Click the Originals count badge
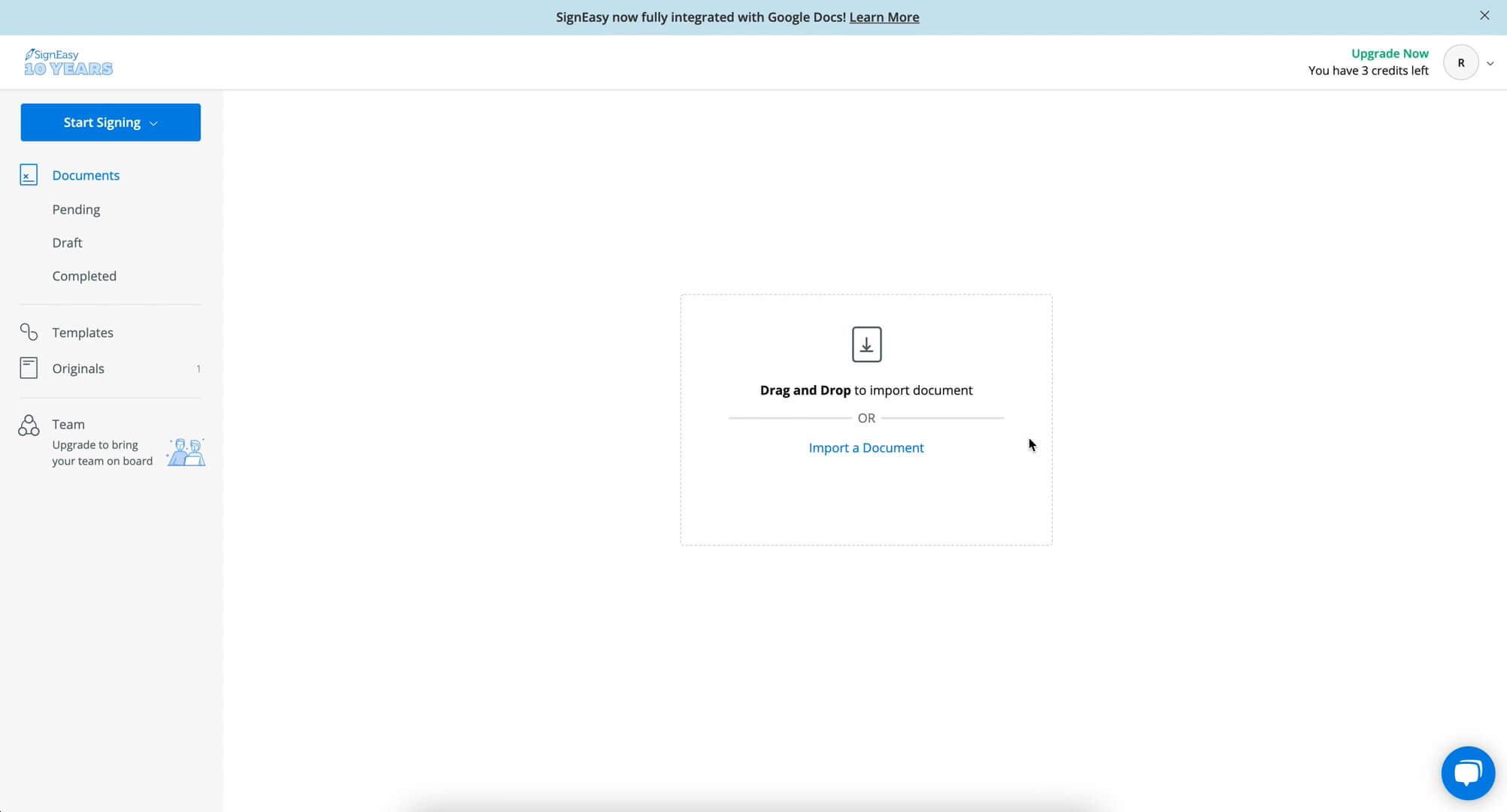The image size is (1507, 812). 198,368
